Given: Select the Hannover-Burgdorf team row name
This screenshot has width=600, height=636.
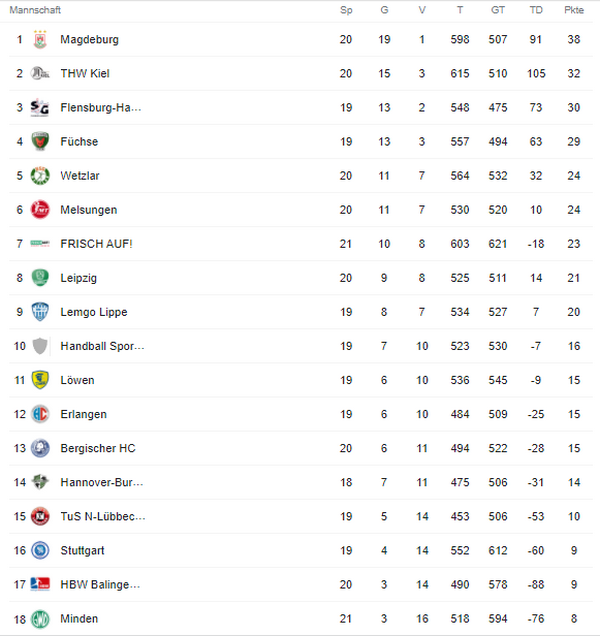Looking at the screenshot, I should point(102,482).
